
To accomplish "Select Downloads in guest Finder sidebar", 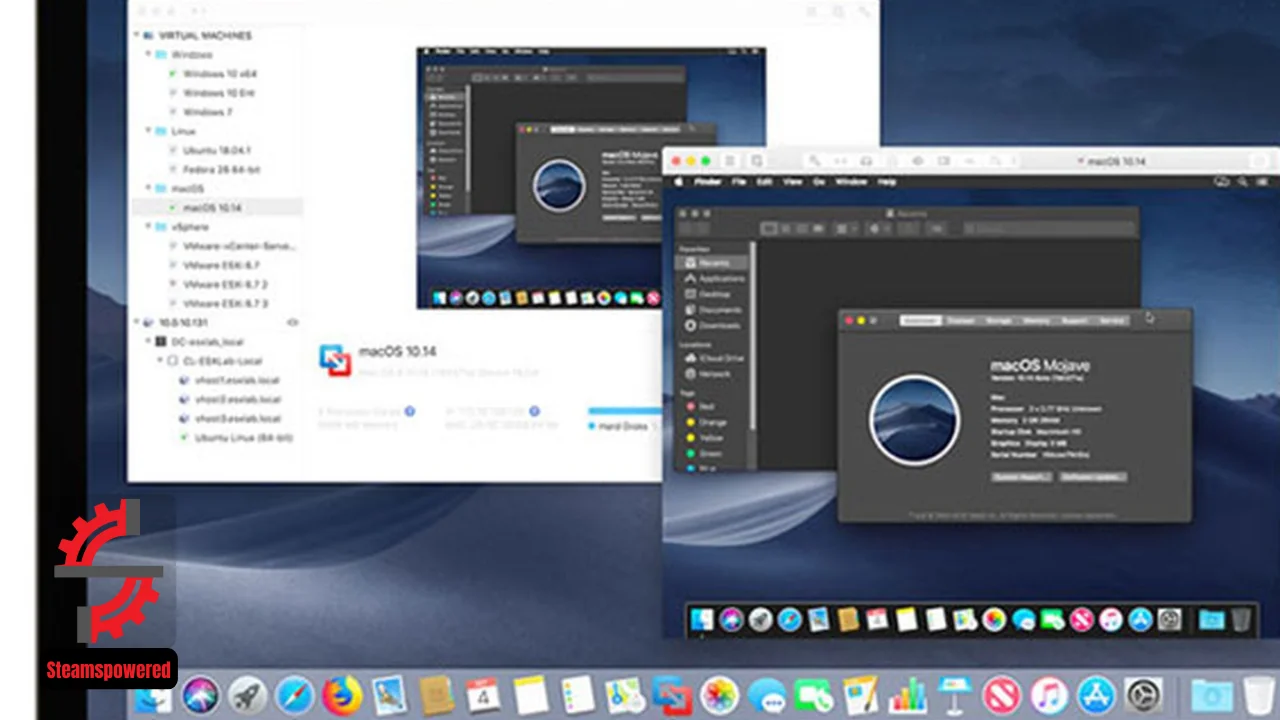I will pyautogui.click(x=714, y=326).
